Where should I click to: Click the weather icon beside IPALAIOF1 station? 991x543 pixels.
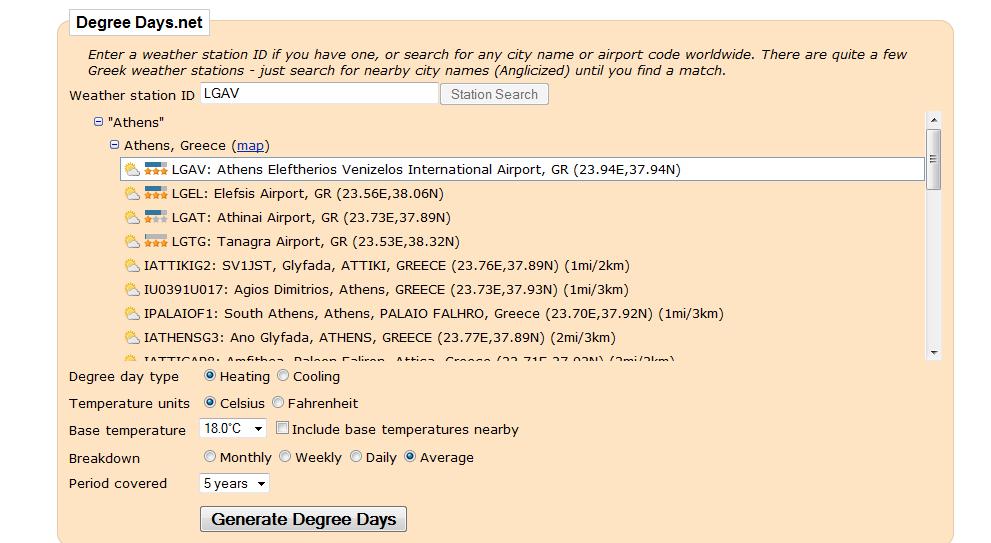(131, 314)
